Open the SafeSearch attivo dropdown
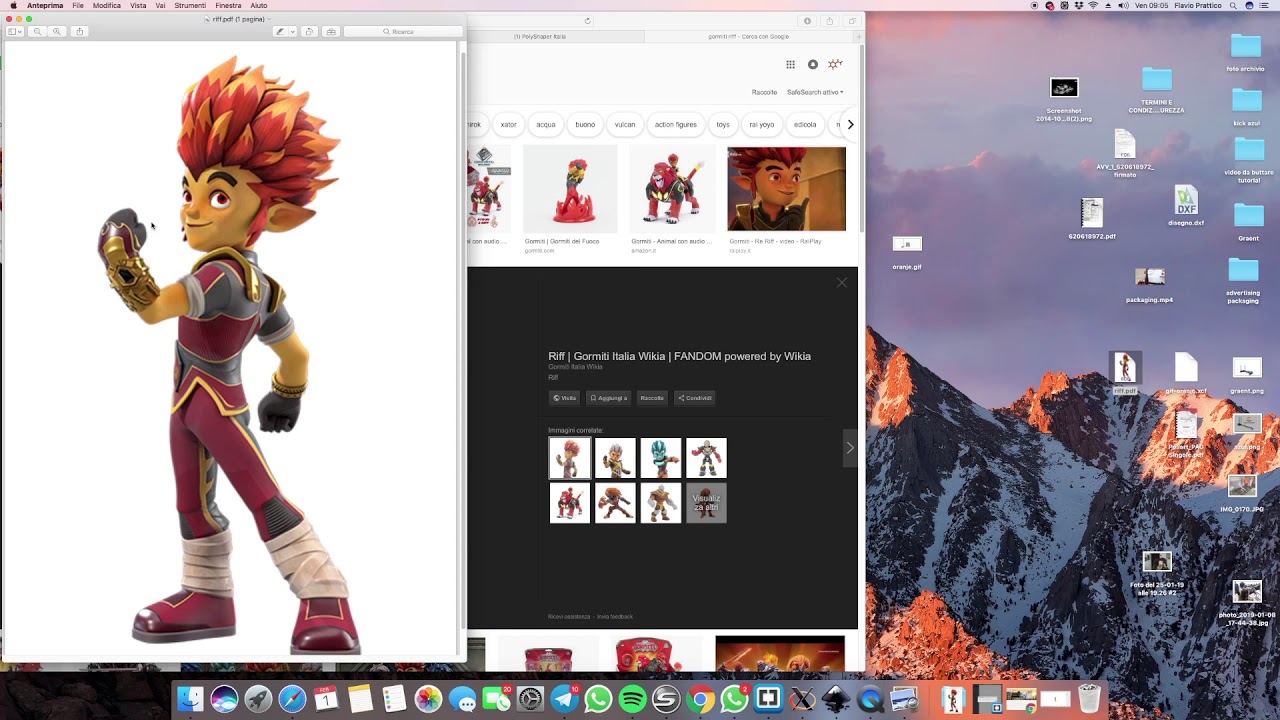1280x720 pixels. pyautogui.click(x=815, y=92)
